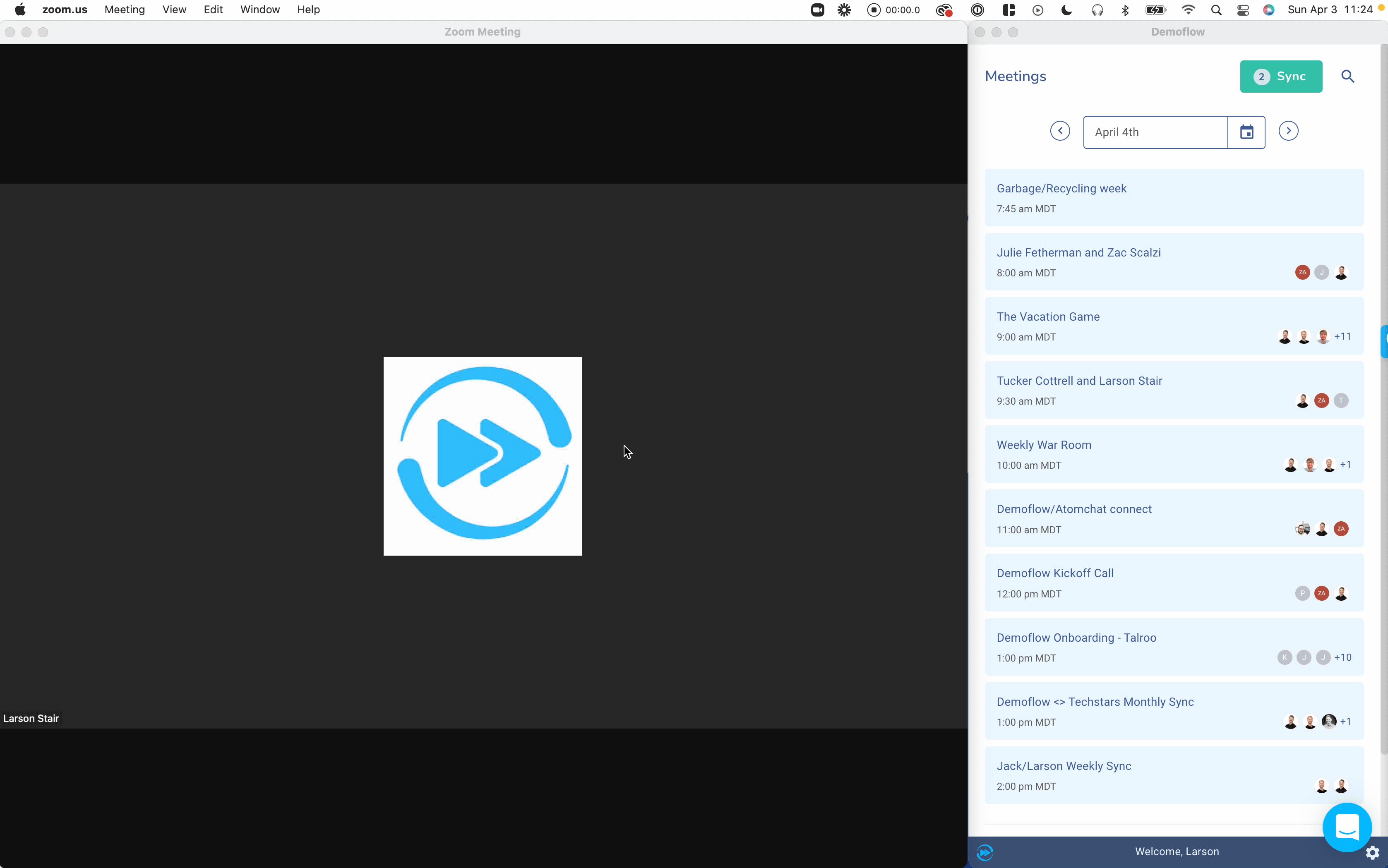This screenshot has width=1388, height=868.
Task: Open the Meeting menu
Action: pyautogui.click(x=125, y=10)
